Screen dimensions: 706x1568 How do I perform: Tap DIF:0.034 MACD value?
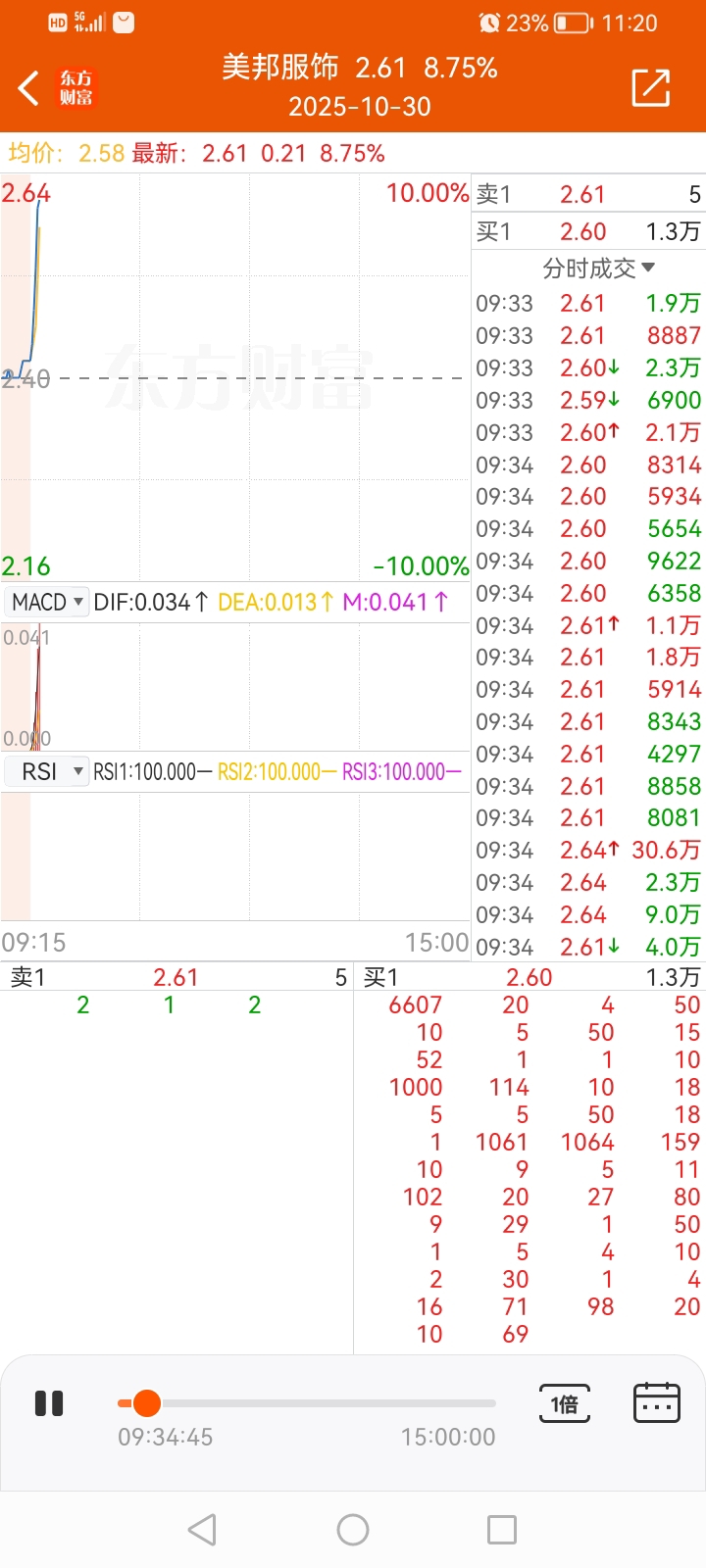pos(151,602)
